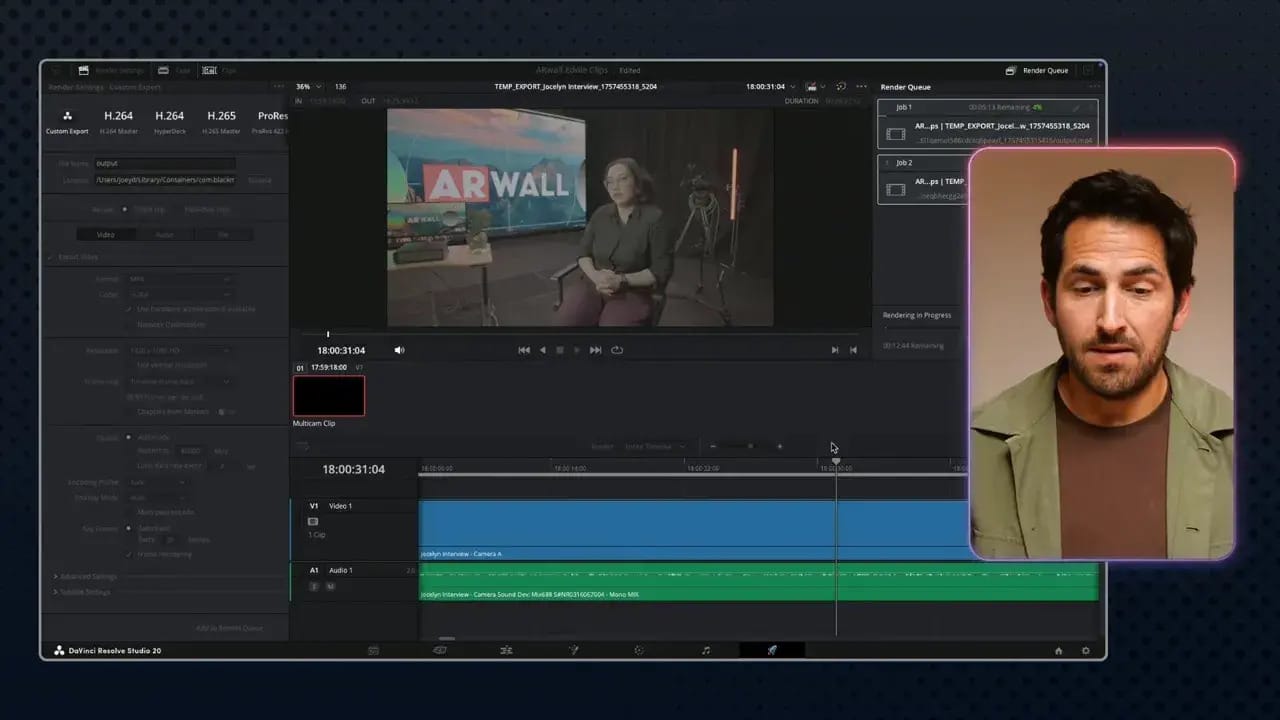Select the H.265 Master preset

click(x=221, y=121)
